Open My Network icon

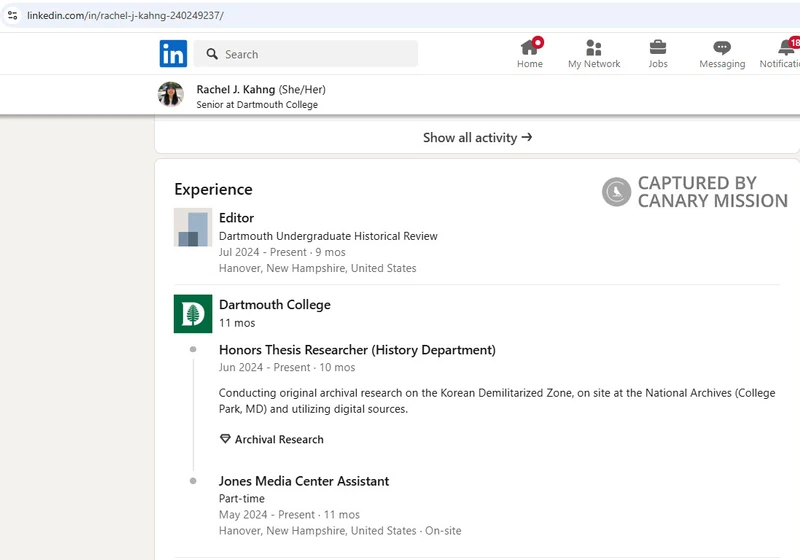click(x=594, y=48)
